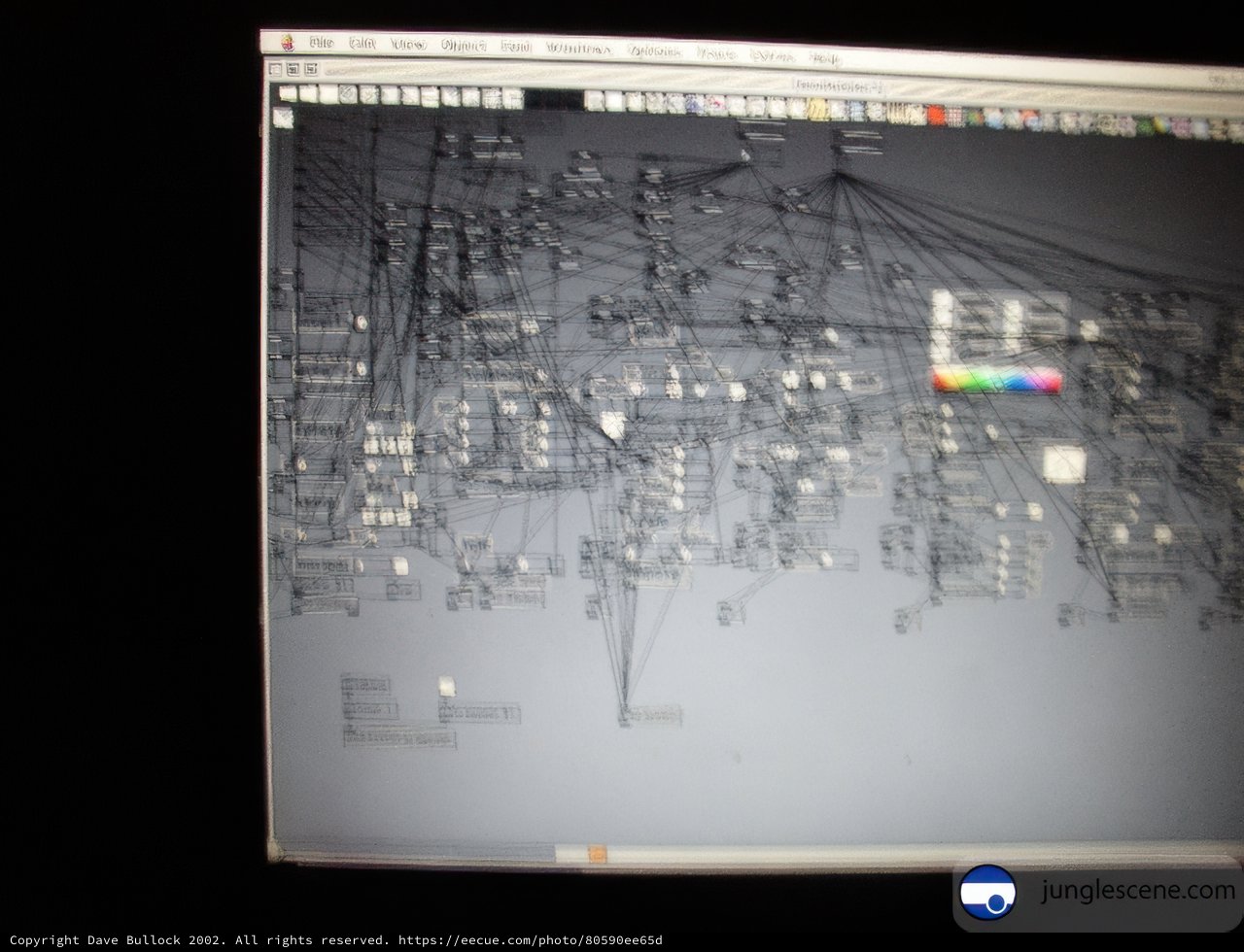1244x952 pixels.
Task: Click the left tall white bar above the spectrum
Action: [942, 327]
